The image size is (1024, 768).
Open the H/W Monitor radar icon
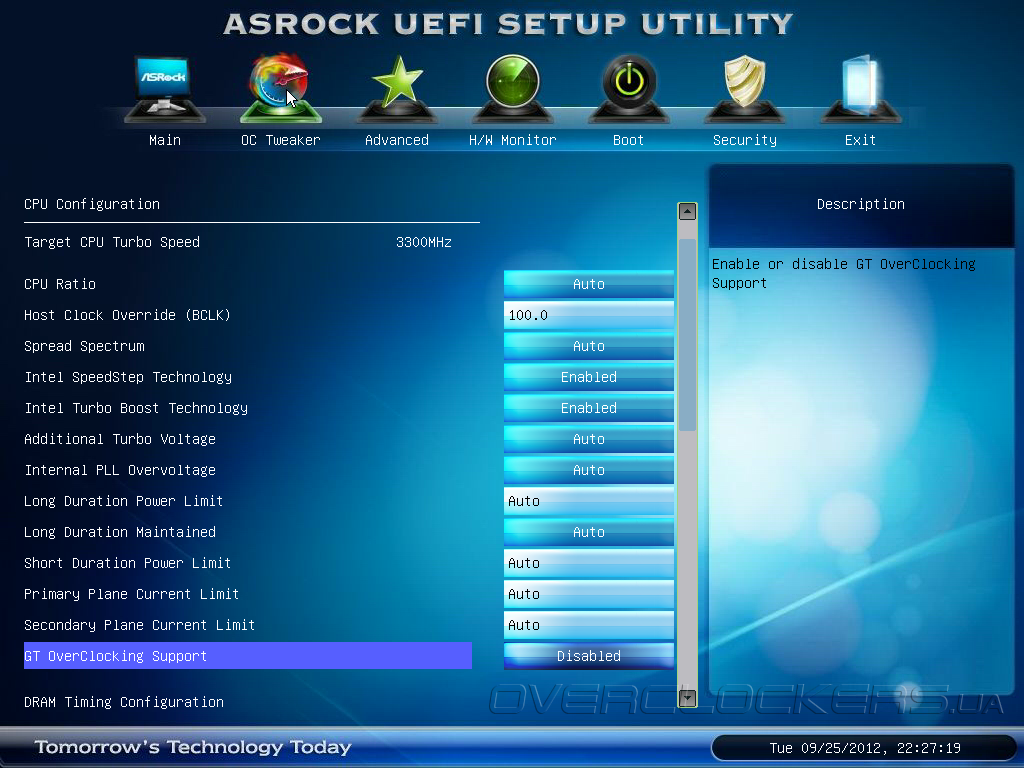click(513, 89)
